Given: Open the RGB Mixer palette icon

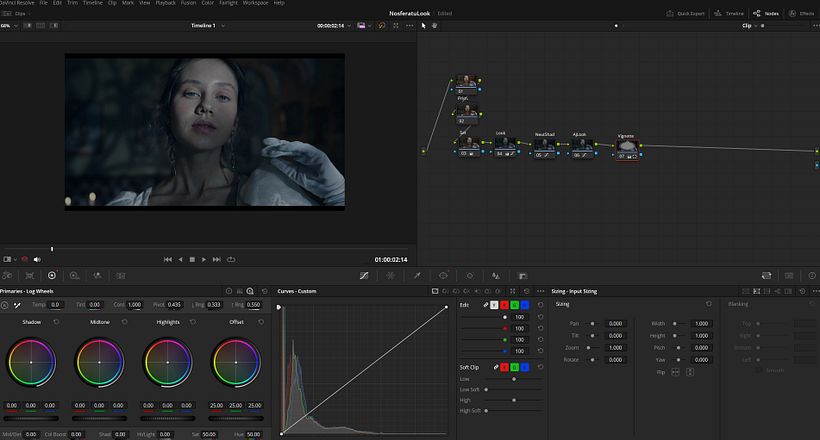Looking at the screenshot, I should pyautogui.click(x=97, y=276).
